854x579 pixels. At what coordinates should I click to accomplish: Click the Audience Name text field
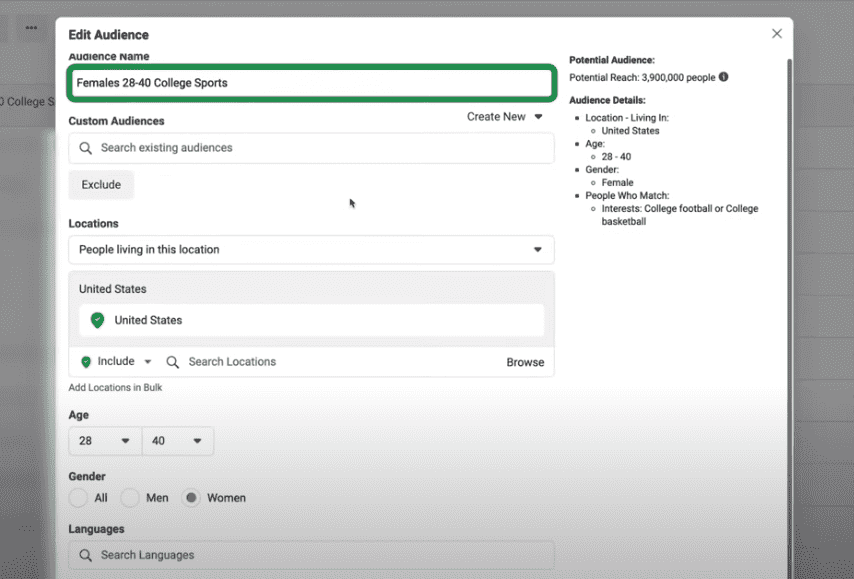312,83
